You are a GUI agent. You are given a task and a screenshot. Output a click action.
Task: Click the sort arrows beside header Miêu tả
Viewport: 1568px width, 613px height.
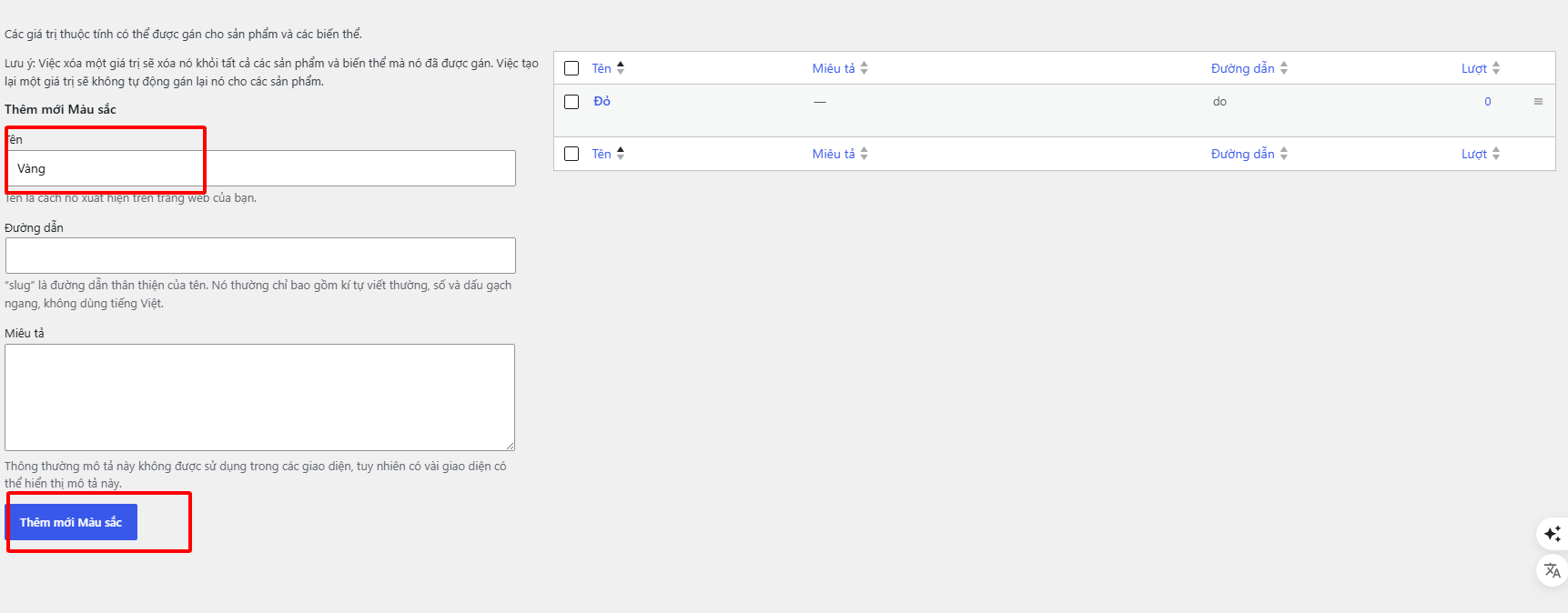click(865, 67)
